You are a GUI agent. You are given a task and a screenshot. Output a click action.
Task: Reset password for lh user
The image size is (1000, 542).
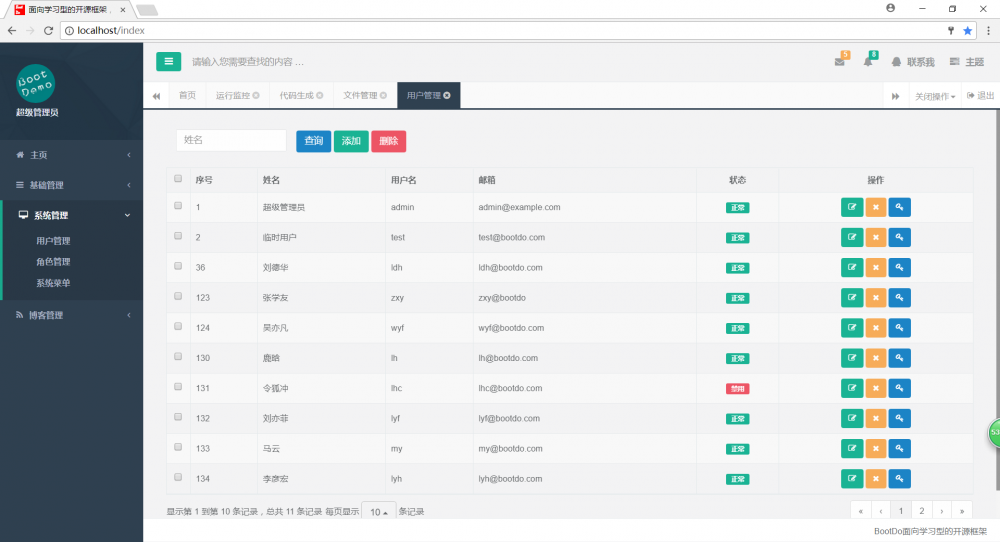click(899, 358)
